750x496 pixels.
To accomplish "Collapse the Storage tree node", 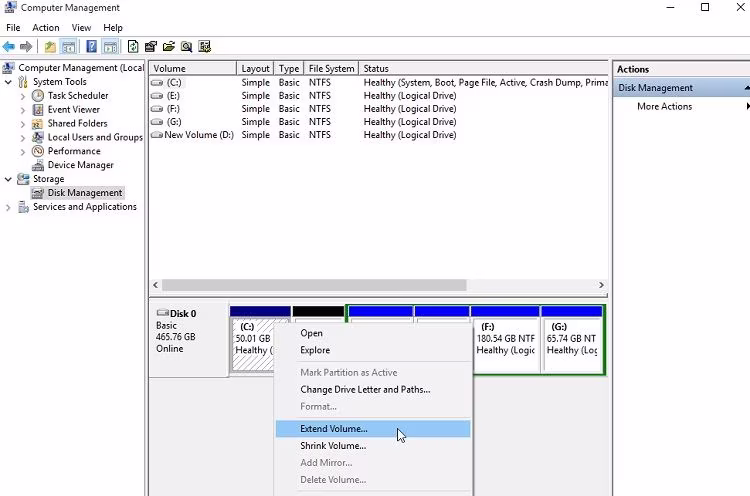I will 8,179.
